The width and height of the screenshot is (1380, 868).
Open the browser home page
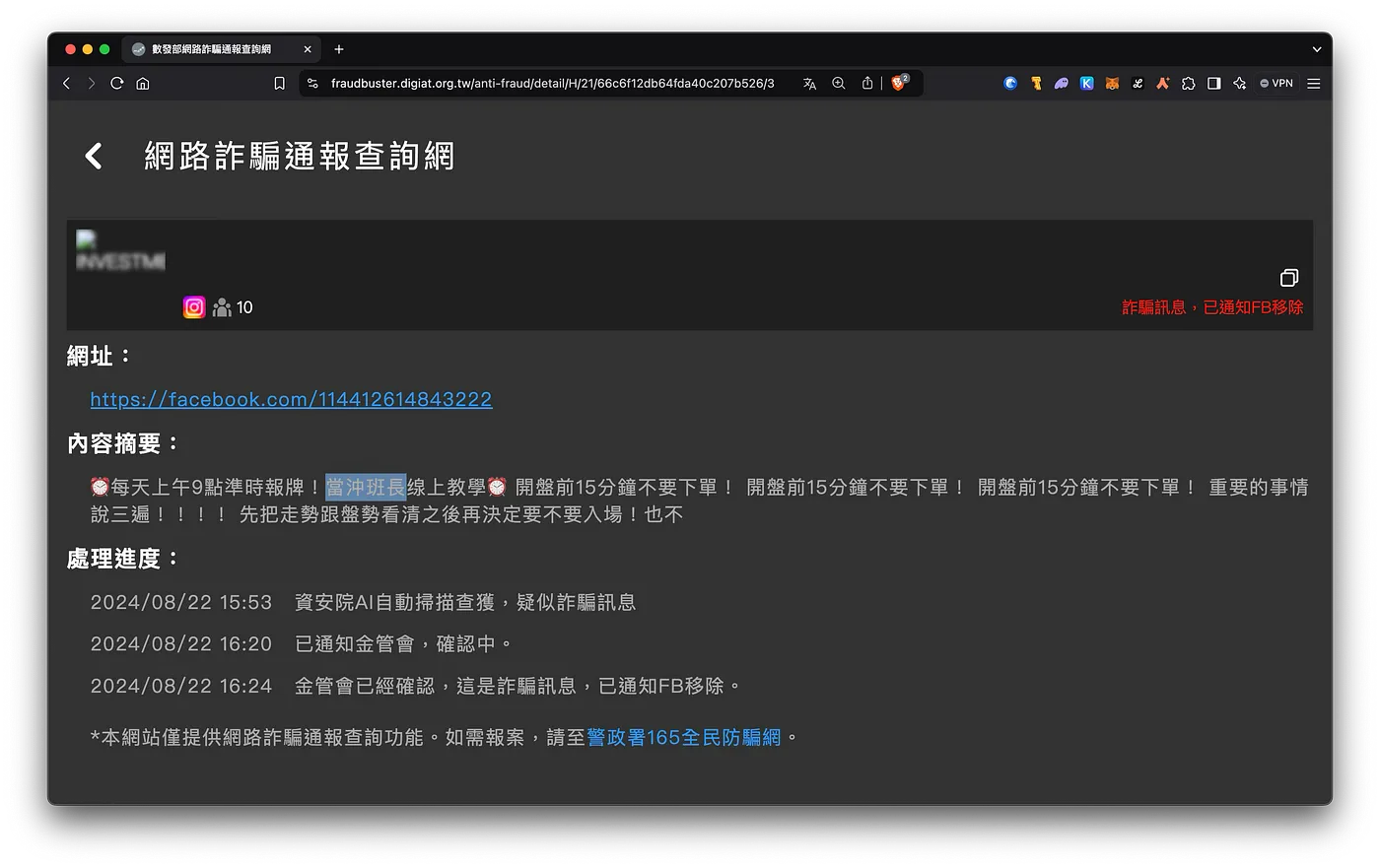click(x=143, y=84)
